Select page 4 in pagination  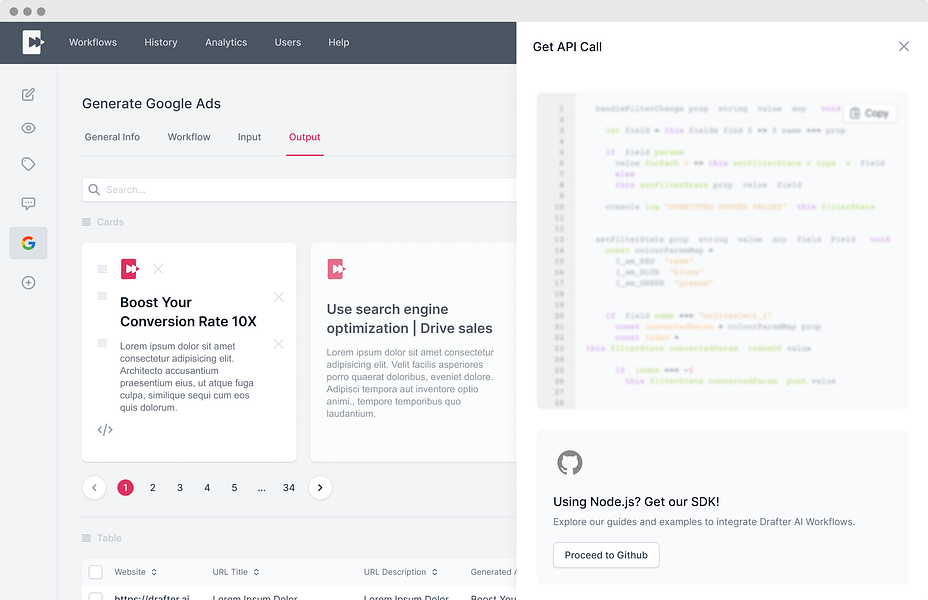[x=207, y=488]
